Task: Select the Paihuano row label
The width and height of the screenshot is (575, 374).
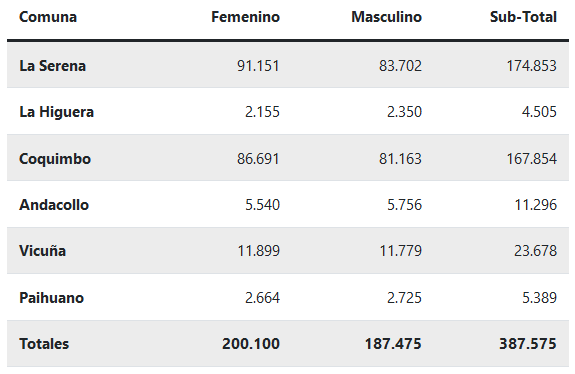Action: (51, 297)
